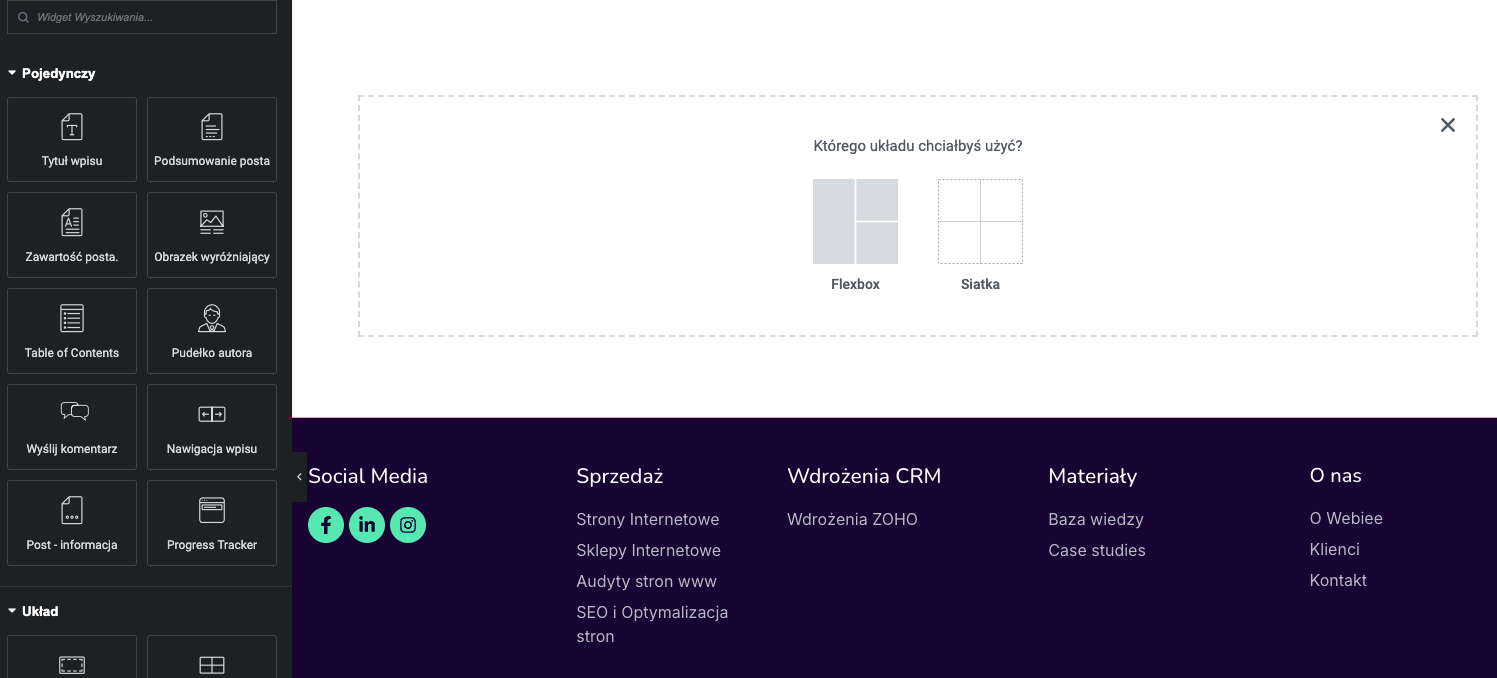Open the Facebook social icon
The height and width of the screenshot is (678, 1497).
(326, 525)
